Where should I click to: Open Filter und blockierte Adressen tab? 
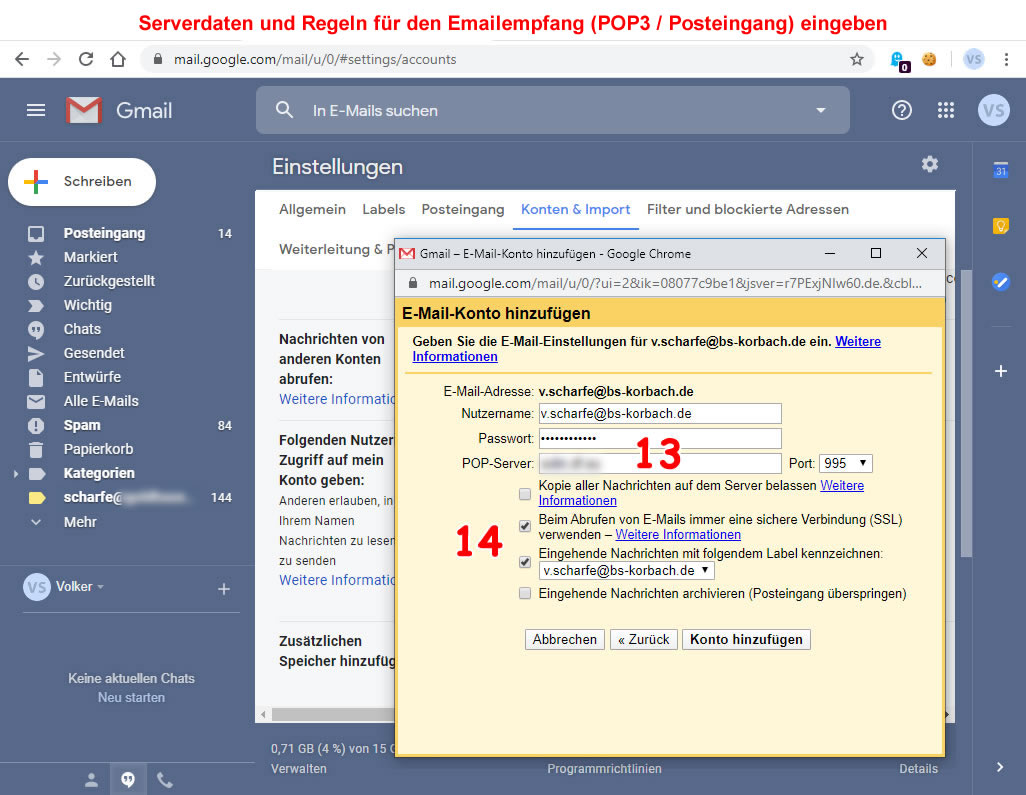[748, 209]
